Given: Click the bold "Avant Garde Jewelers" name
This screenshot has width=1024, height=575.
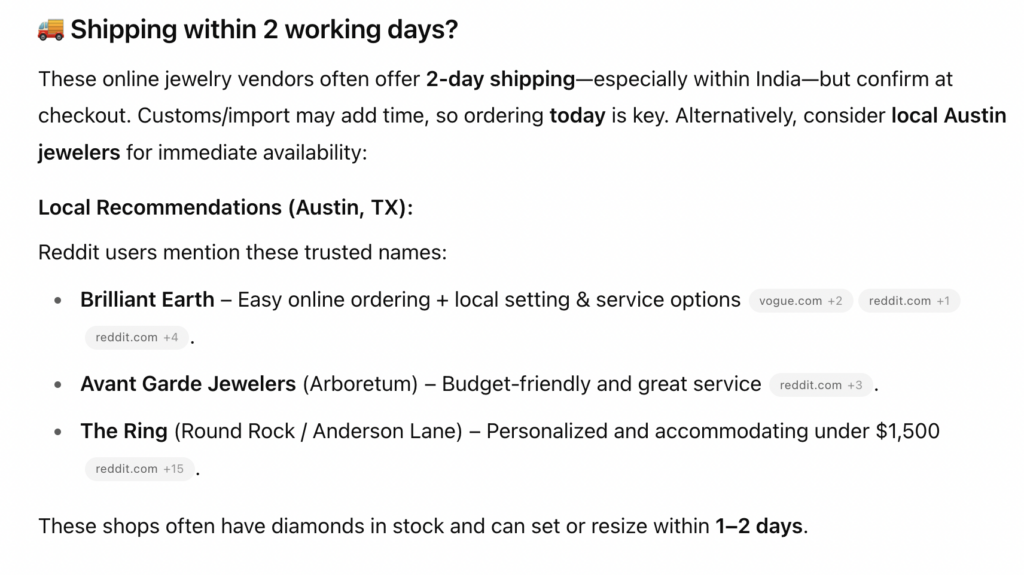Looking at the screenshot, I should tap(188, 384).
